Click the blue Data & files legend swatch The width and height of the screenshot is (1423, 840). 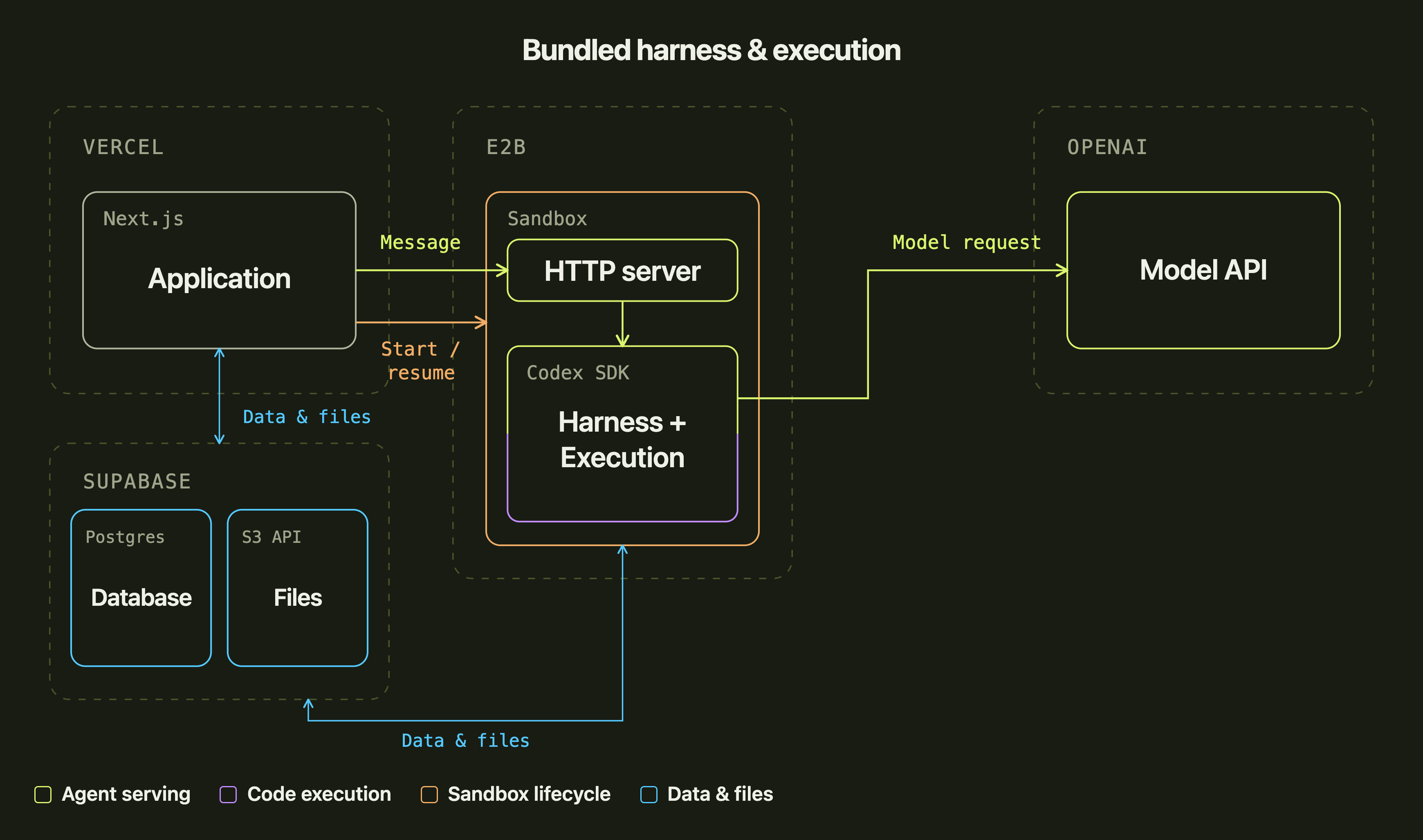[x=649, y=794]
